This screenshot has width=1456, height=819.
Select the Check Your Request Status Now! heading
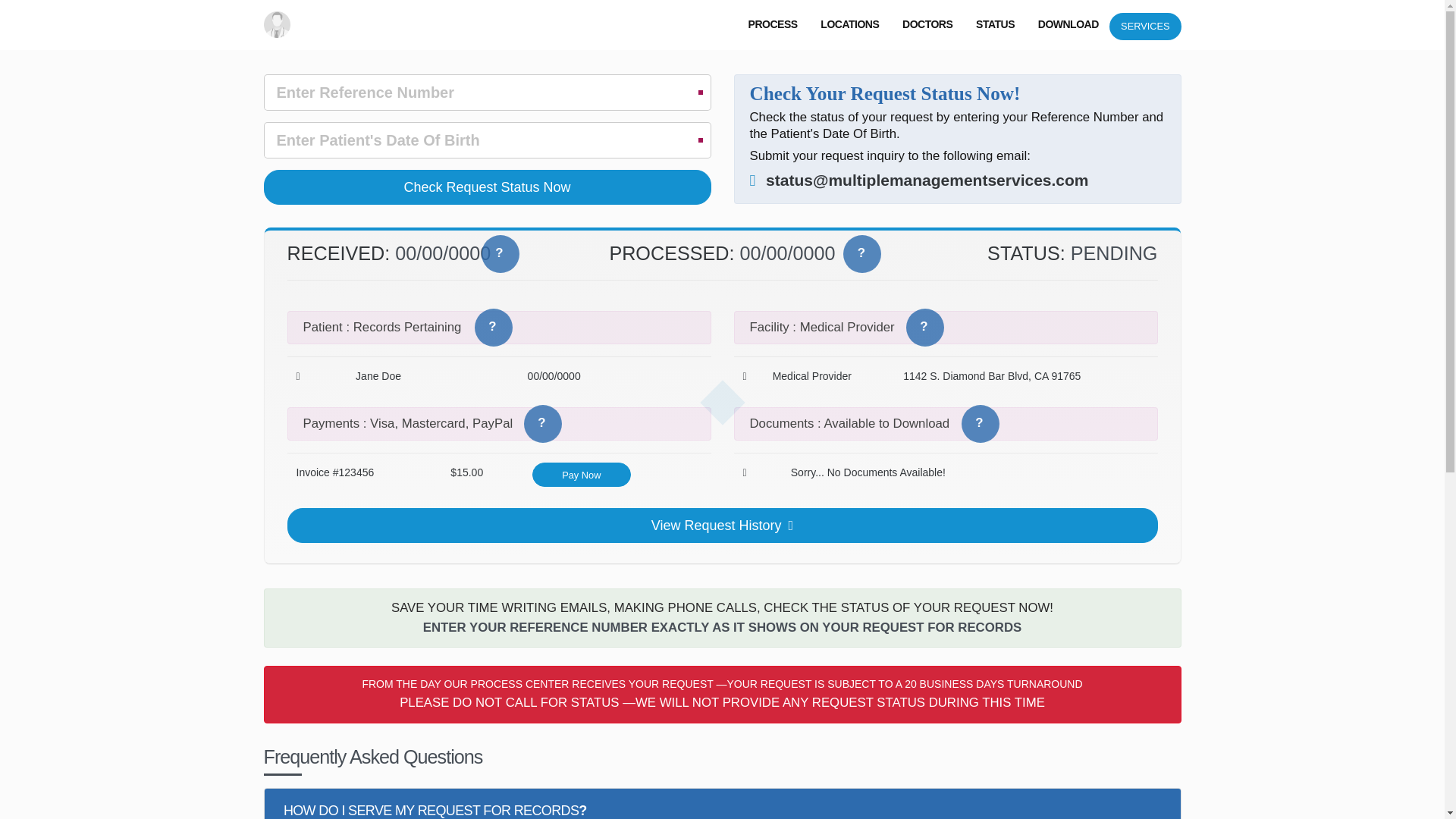point(885,93)
